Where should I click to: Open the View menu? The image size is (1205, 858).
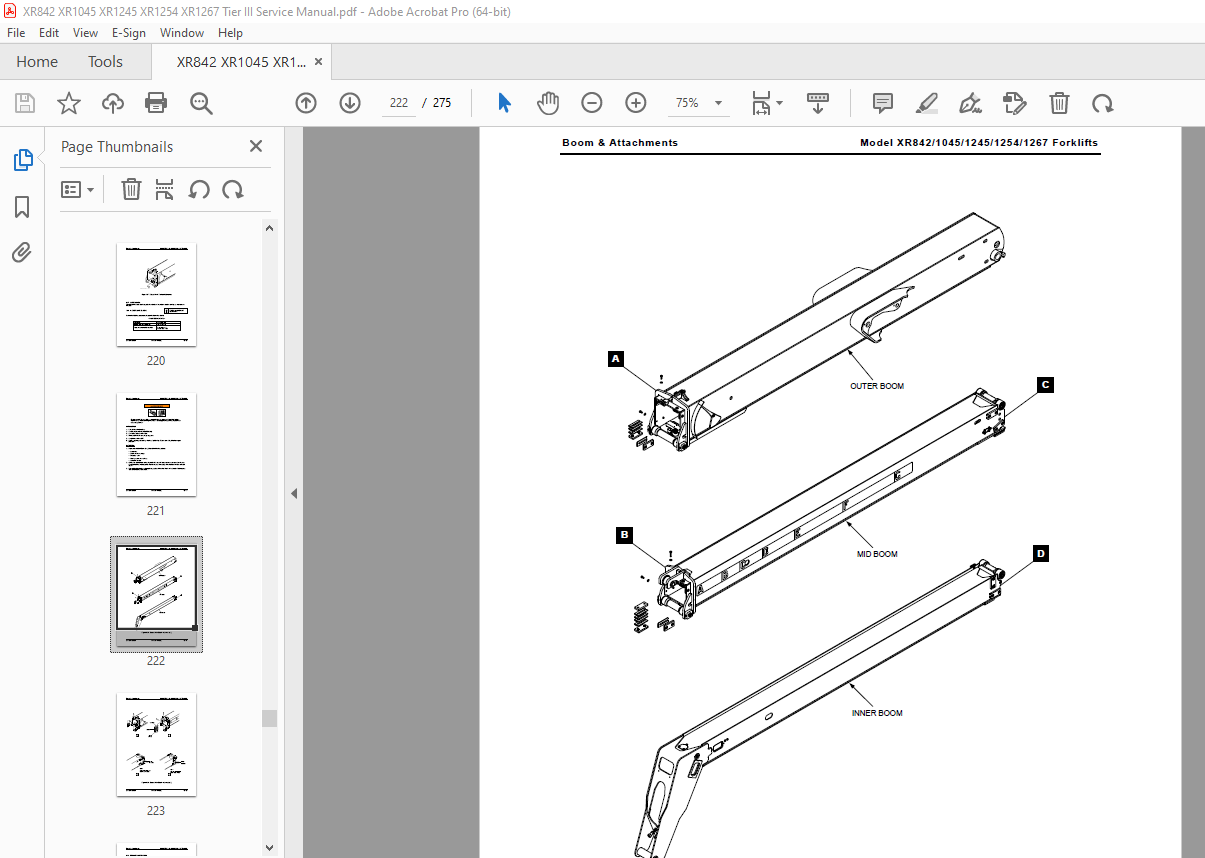coord(86,32)
